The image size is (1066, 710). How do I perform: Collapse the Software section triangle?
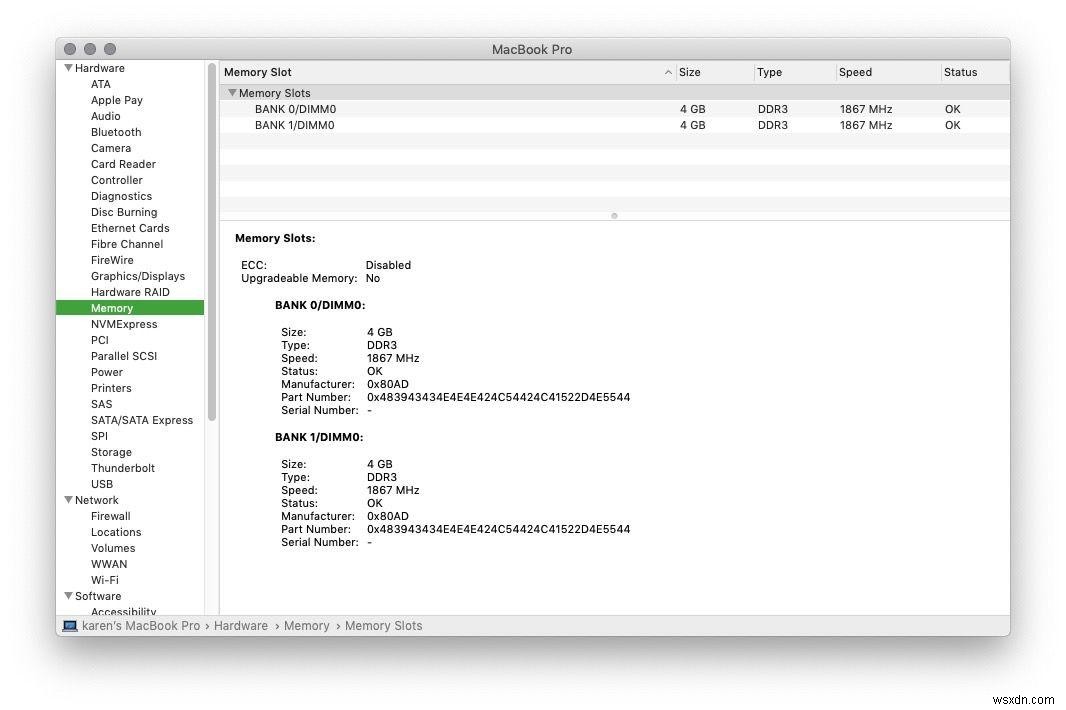pyautogui.click(x=68, y=596)
